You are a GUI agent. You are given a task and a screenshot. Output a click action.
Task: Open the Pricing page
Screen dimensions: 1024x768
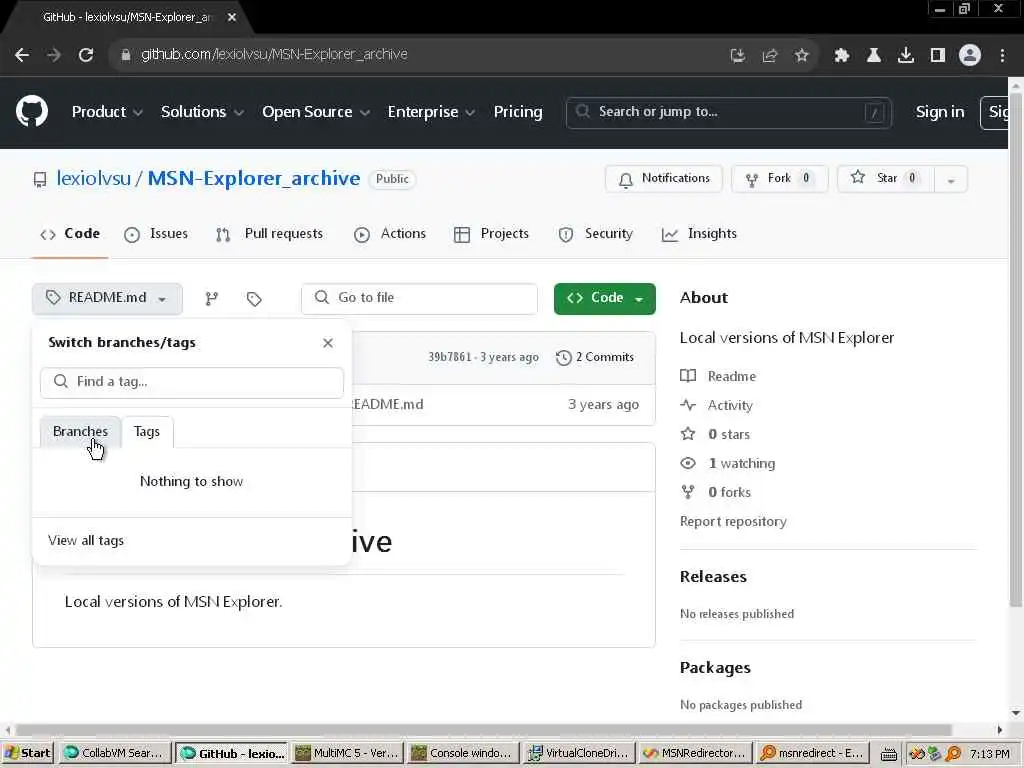(518, 112)
